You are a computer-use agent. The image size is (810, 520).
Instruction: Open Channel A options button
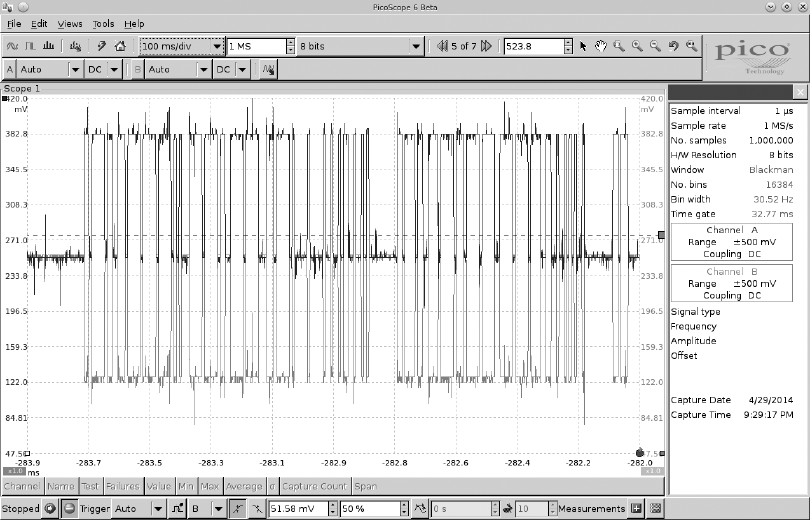[x=10, y=69]
